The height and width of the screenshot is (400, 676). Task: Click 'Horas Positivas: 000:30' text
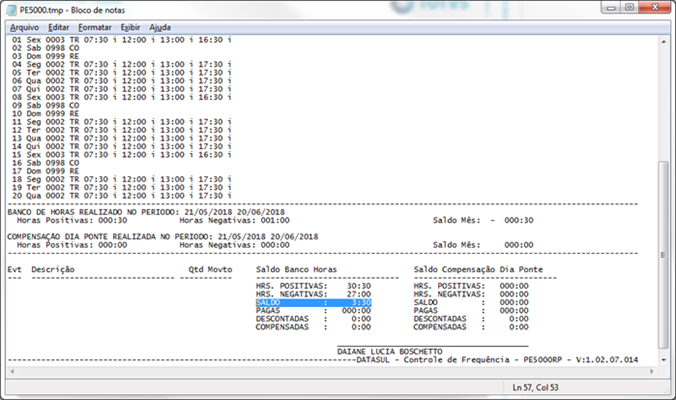[72, 220]
